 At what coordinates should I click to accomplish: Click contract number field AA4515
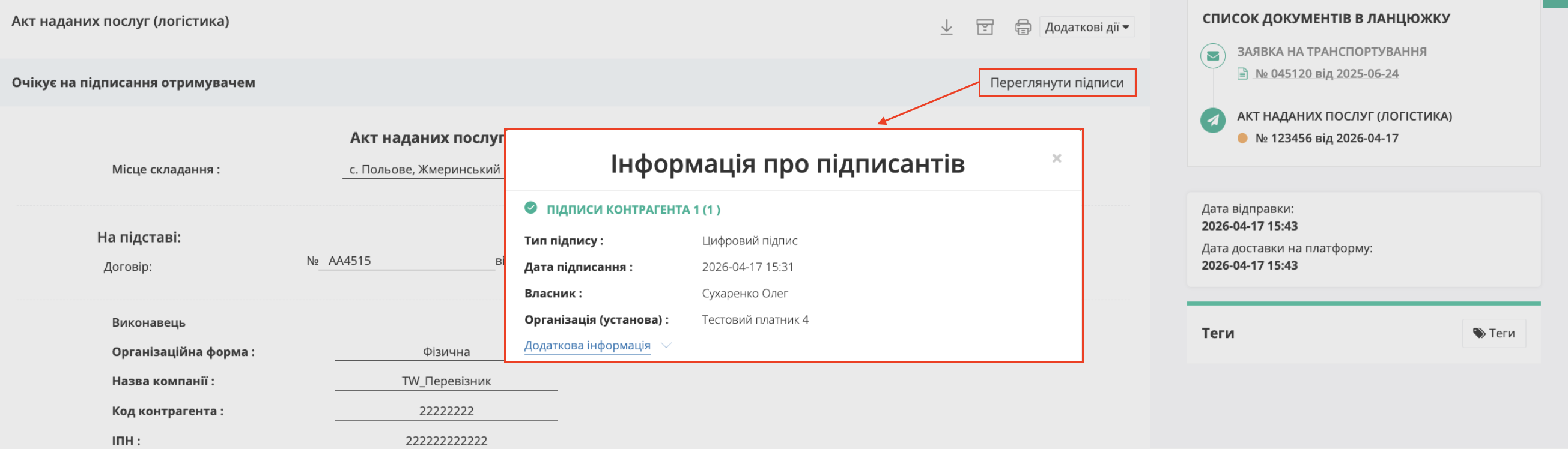point(407,261)
